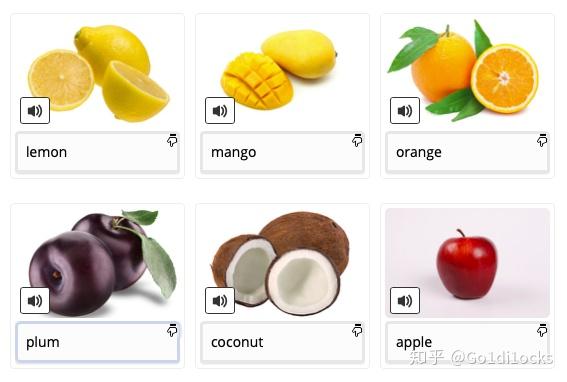Focus the text field containing plum
This screenshot has height=382, width=567.
coord(98,342)
